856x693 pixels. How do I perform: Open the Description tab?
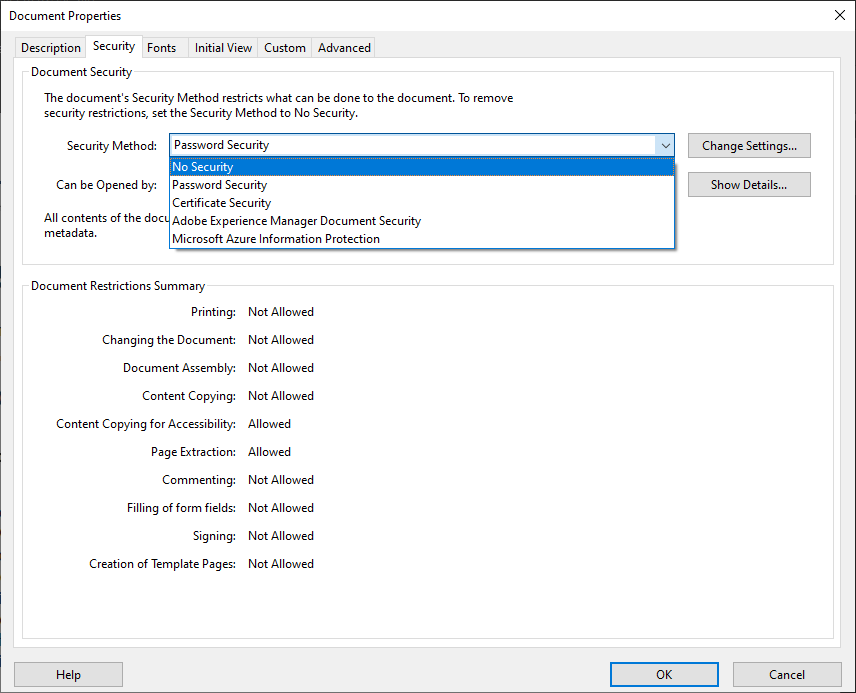[x=51, y=48]
